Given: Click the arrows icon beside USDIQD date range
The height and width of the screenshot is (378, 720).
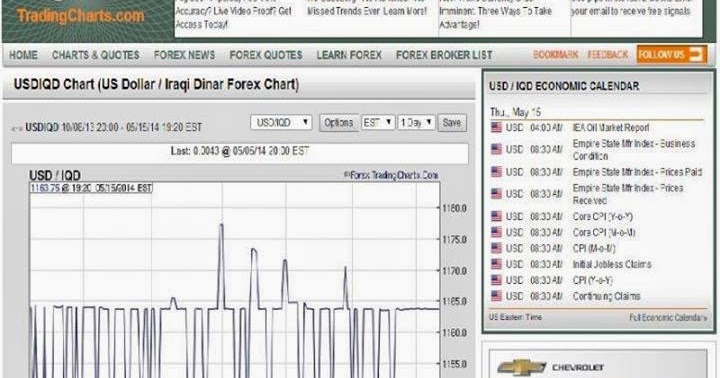Looking at the screenshot, I should click(x=17, y=128).
